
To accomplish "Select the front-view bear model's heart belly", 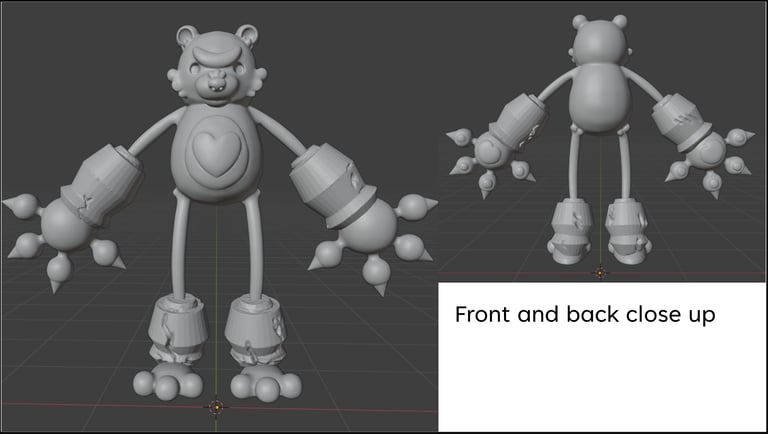I will click(216, 153).
